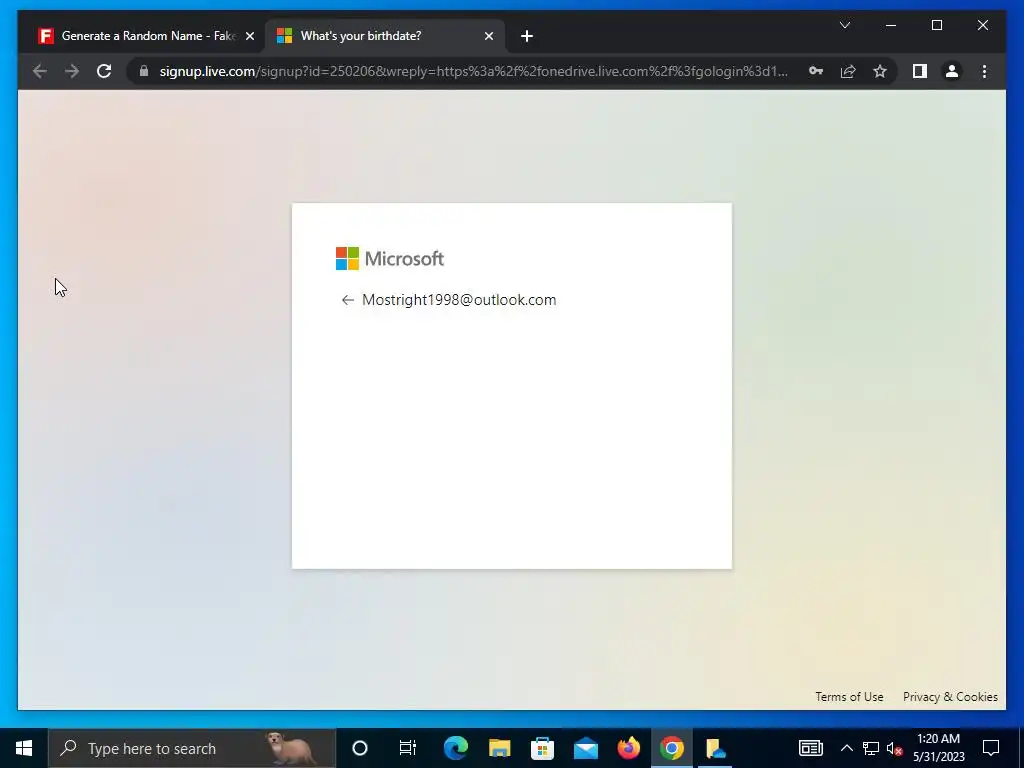Go back from the Mostright1998 email step
Screen dimensions: 1024x768
click(x=347, y=300)
